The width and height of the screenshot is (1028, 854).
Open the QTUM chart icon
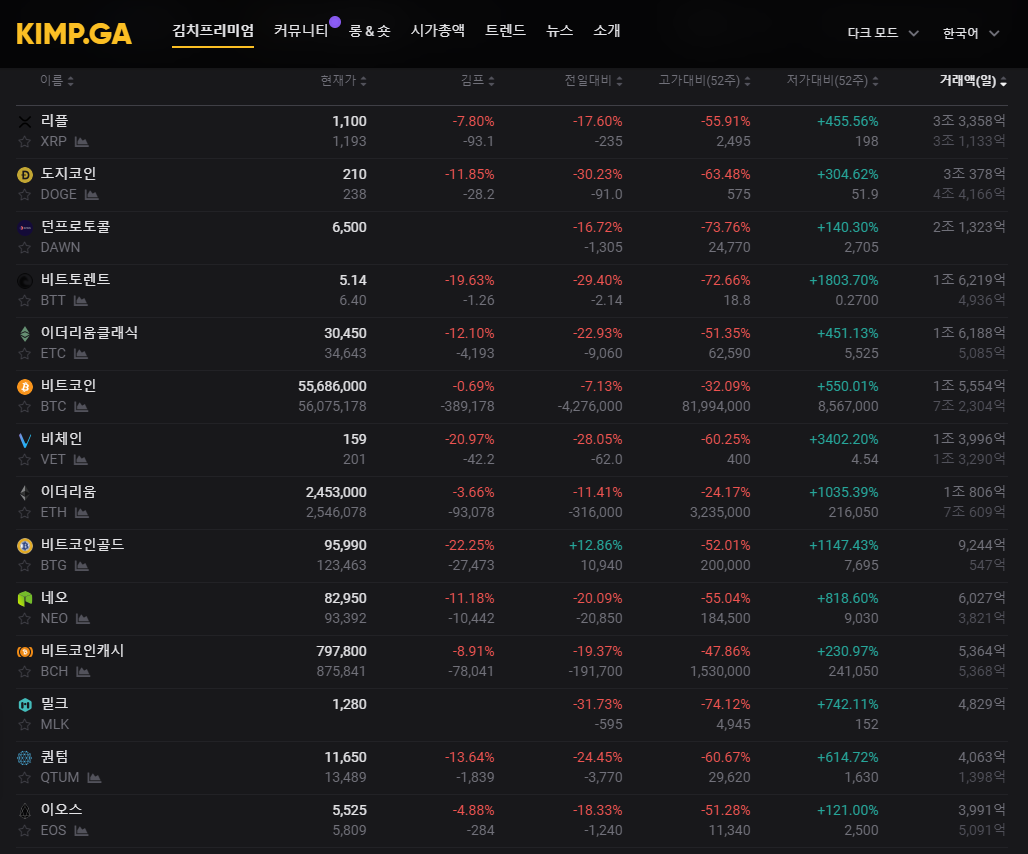(x=94, y=778)
